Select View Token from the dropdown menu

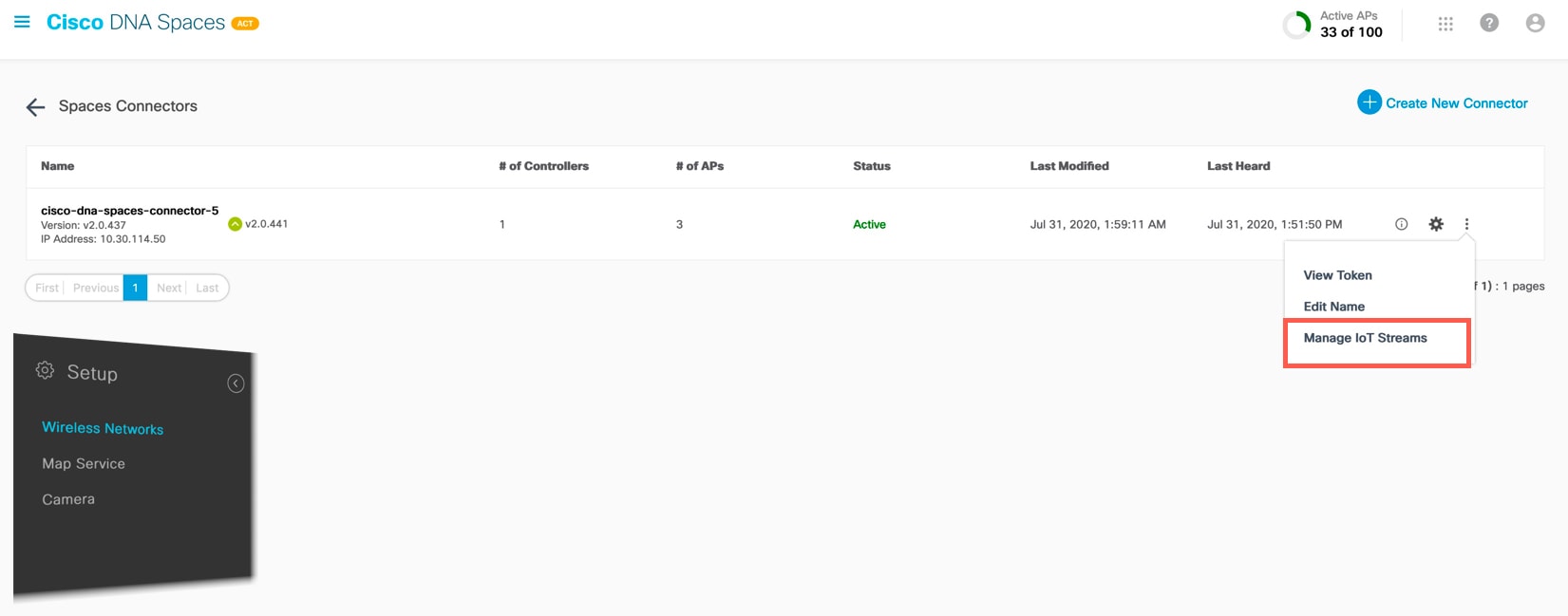pyautogui.click(x=1337, y=275)
